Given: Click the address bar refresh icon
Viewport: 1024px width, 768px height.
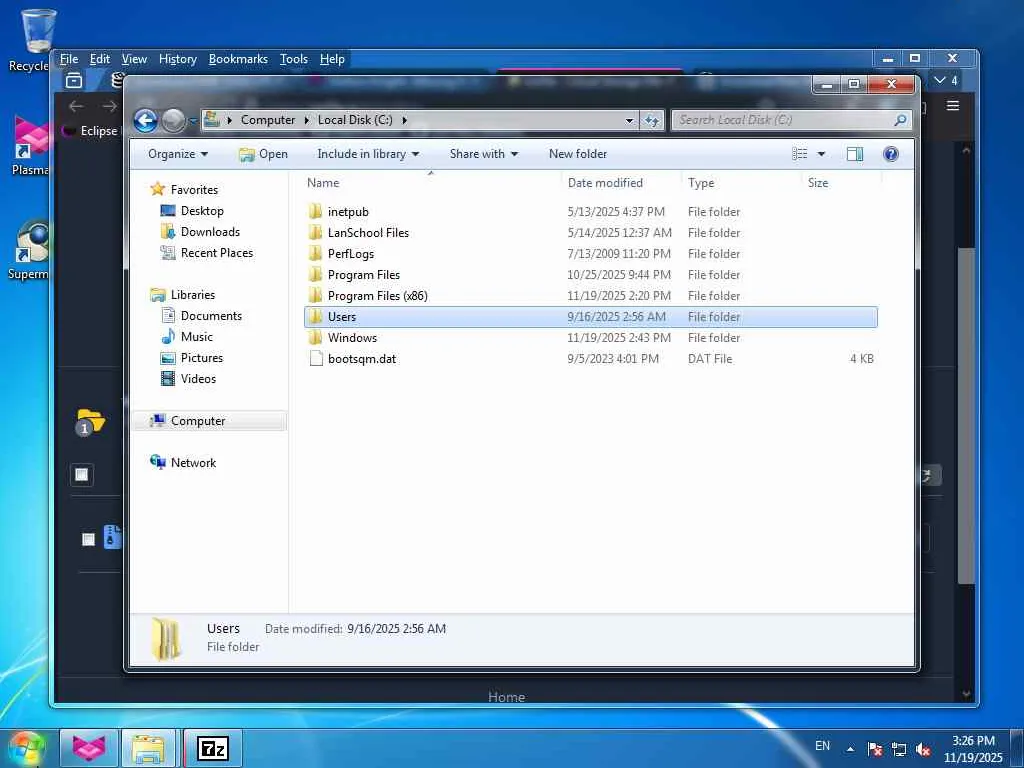Looking at the screenshot, I should click(652, 120).
